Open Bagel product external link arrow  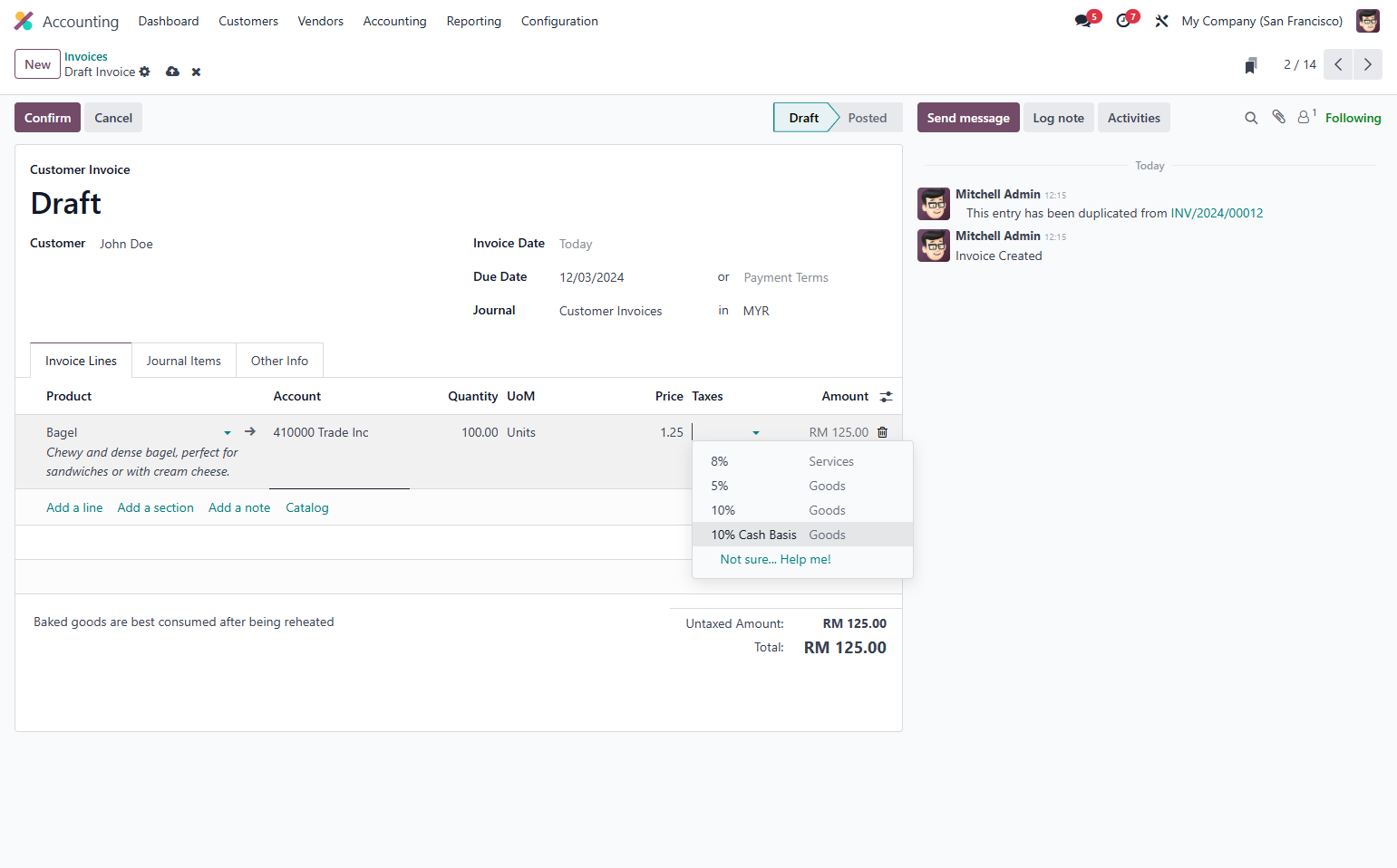[x=250, y=432]
